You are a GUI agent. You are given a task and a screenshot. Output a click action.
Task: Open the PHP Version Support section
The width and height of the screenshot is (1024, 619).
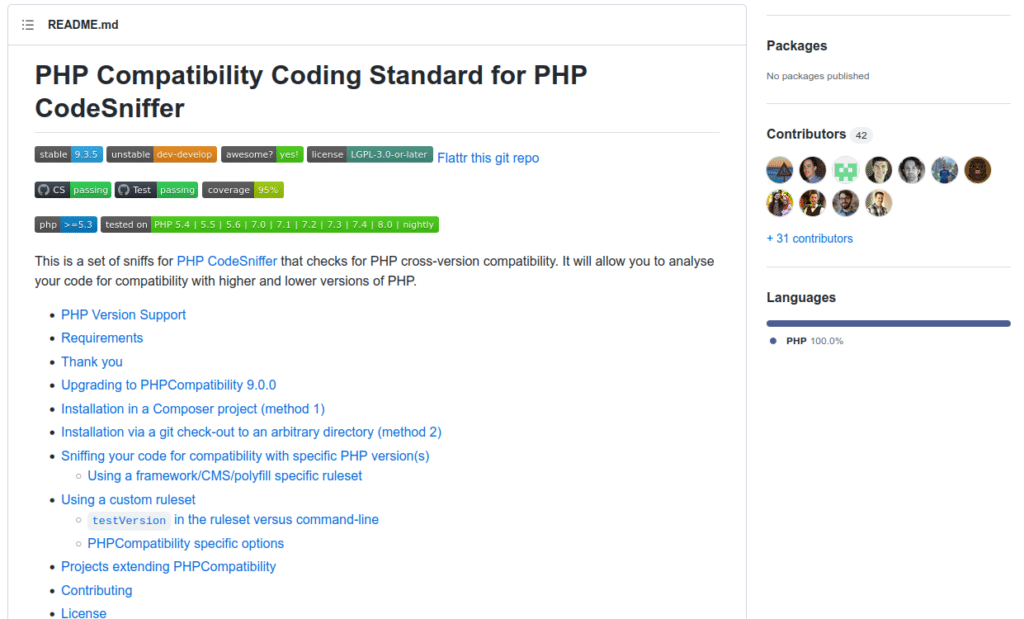tap(123, 314)
